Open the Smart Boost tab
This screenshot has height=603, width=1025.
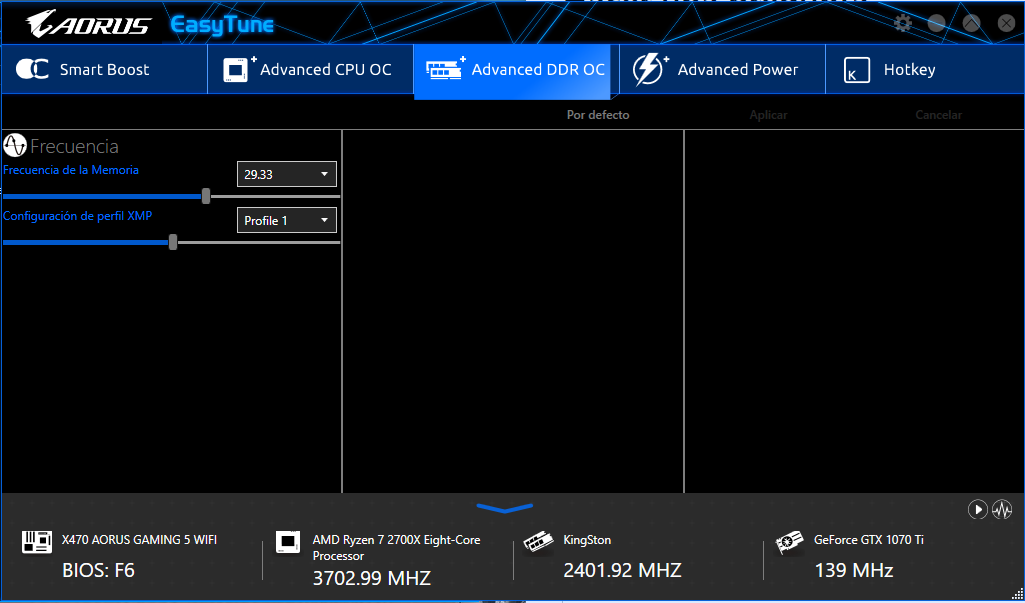coord(104,69)
